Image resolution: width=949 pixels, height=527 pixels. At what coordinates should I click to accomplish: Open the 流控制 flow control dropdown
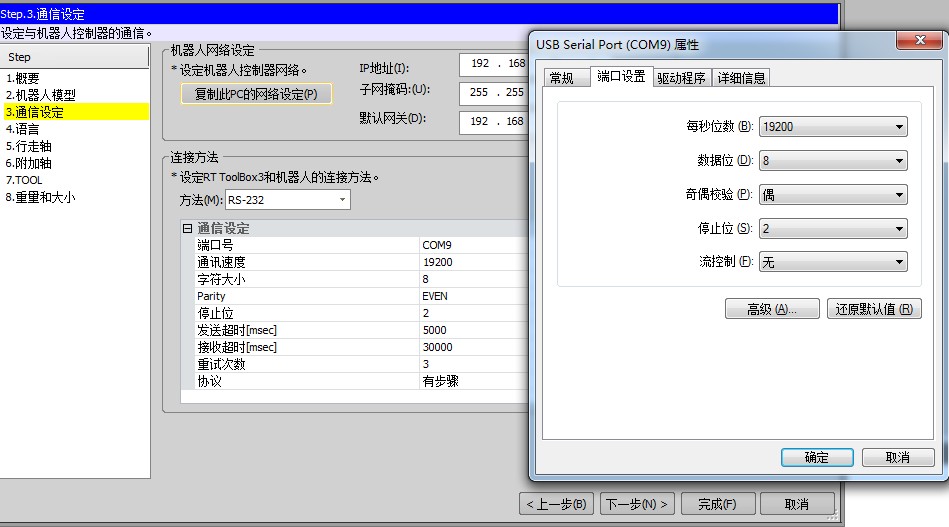833,262
